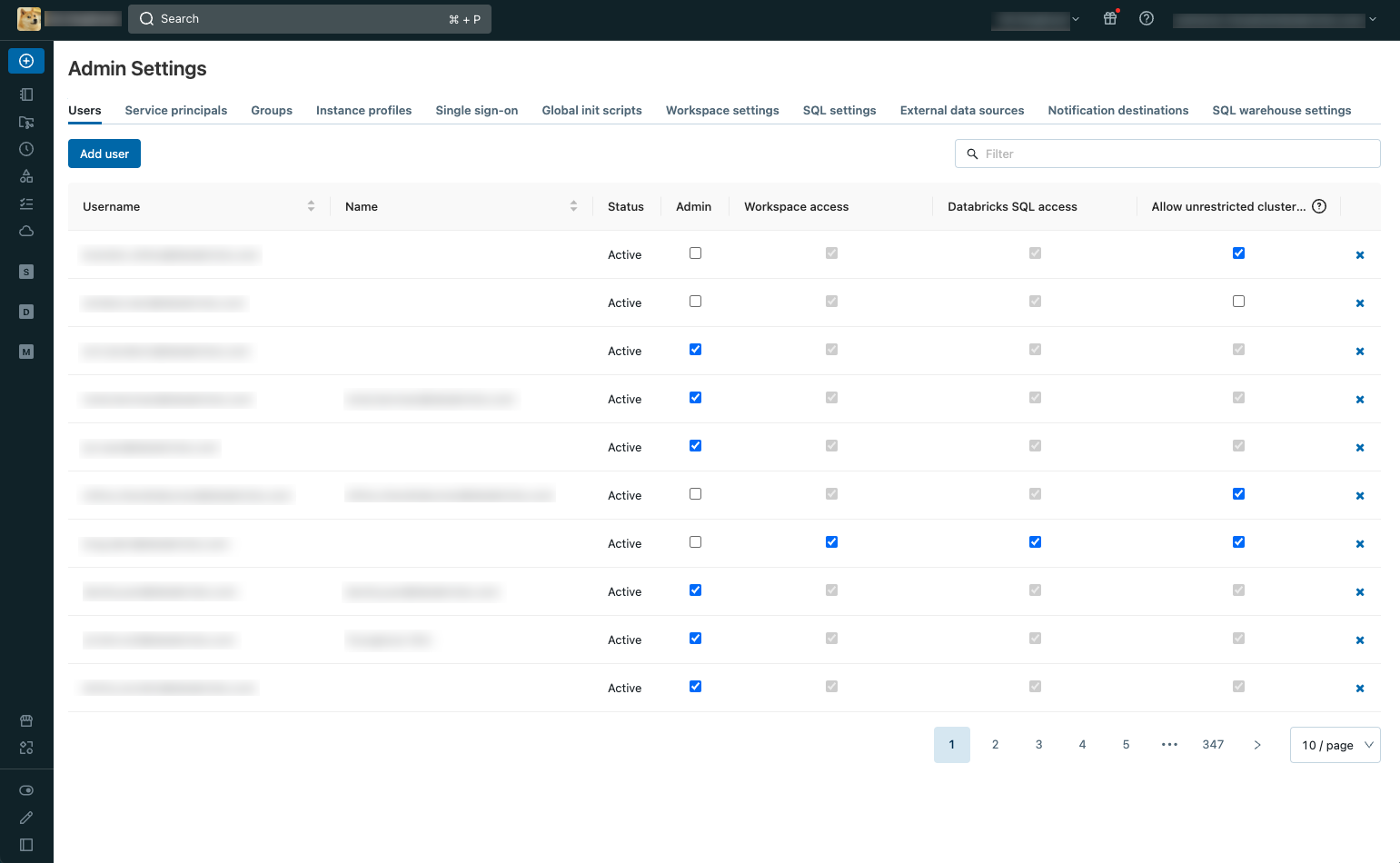Screen dimensions: 1400x863
Task: Open the storefront Marketplace icon in sidebar
Action: click(26, 720)
